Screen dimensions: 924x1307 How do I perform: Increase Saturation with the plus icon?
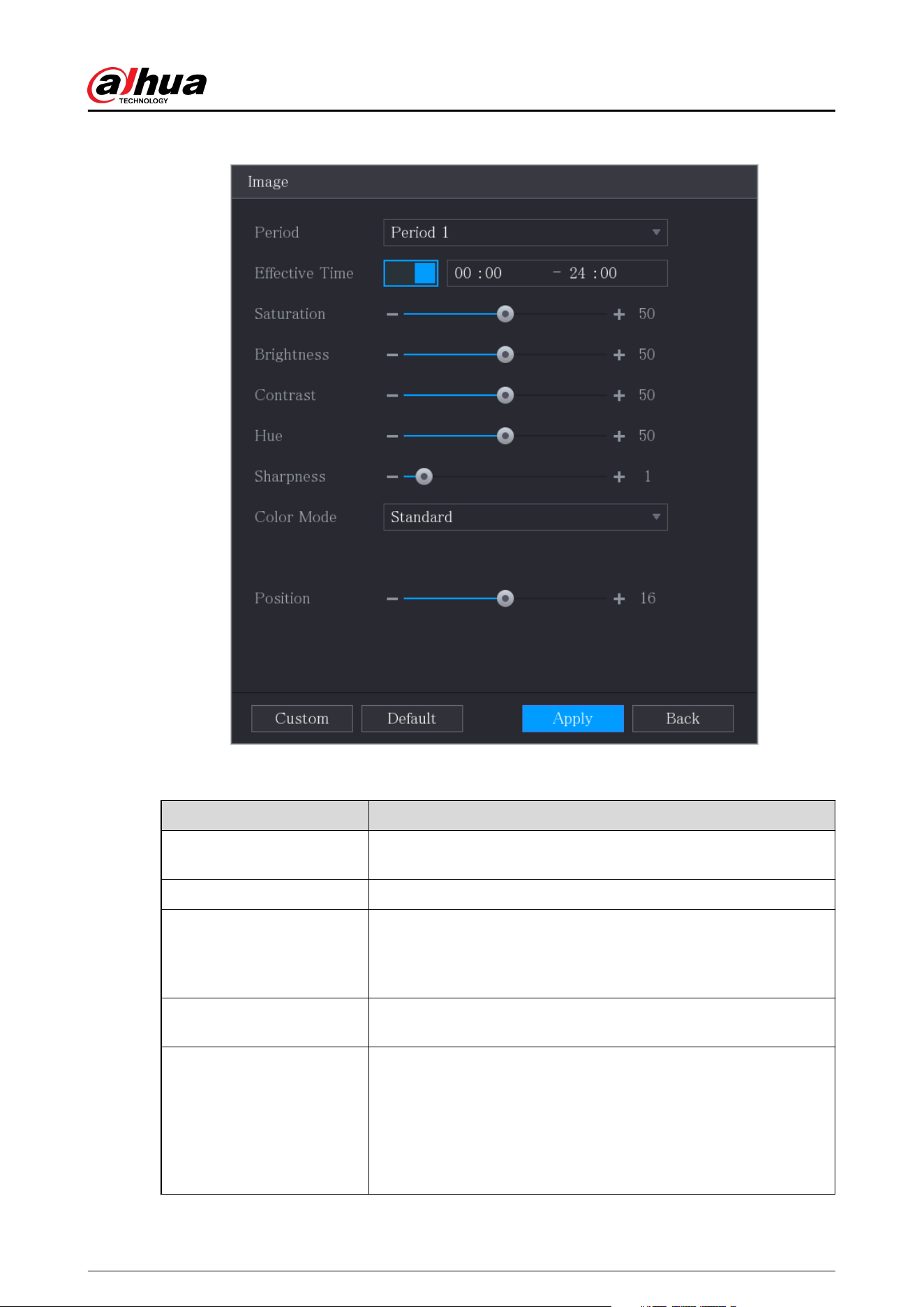pyautogui.click(x=619, y=314)
